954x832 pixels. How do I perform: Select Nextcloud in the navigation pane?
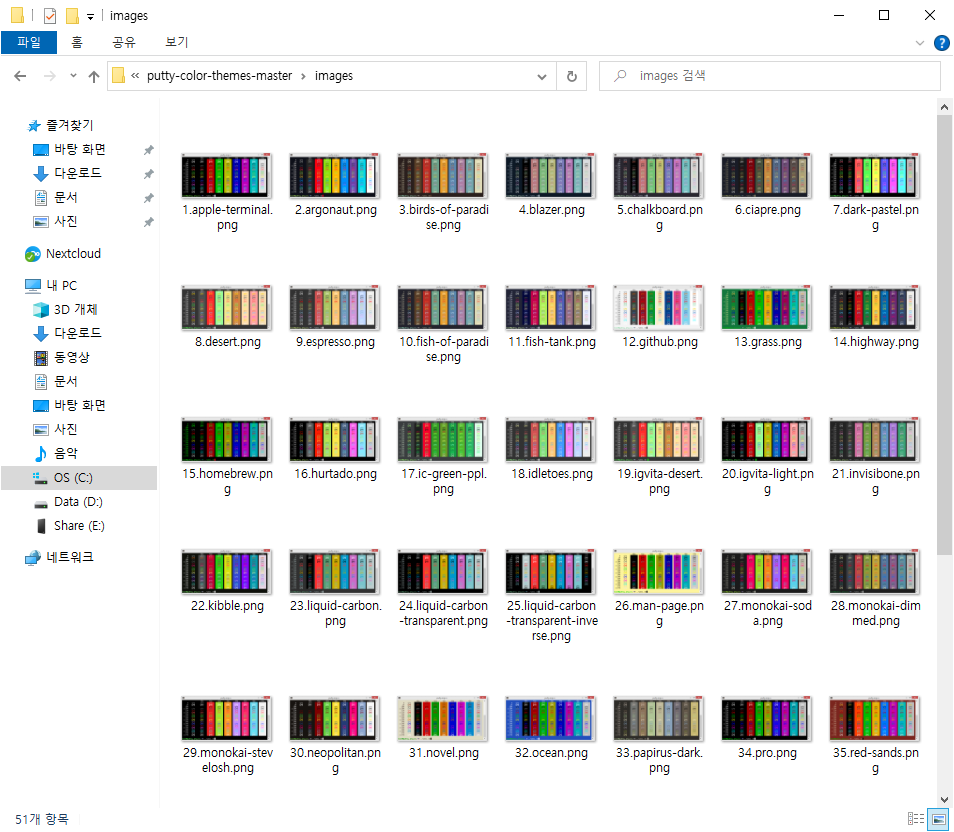pos(73,254)
